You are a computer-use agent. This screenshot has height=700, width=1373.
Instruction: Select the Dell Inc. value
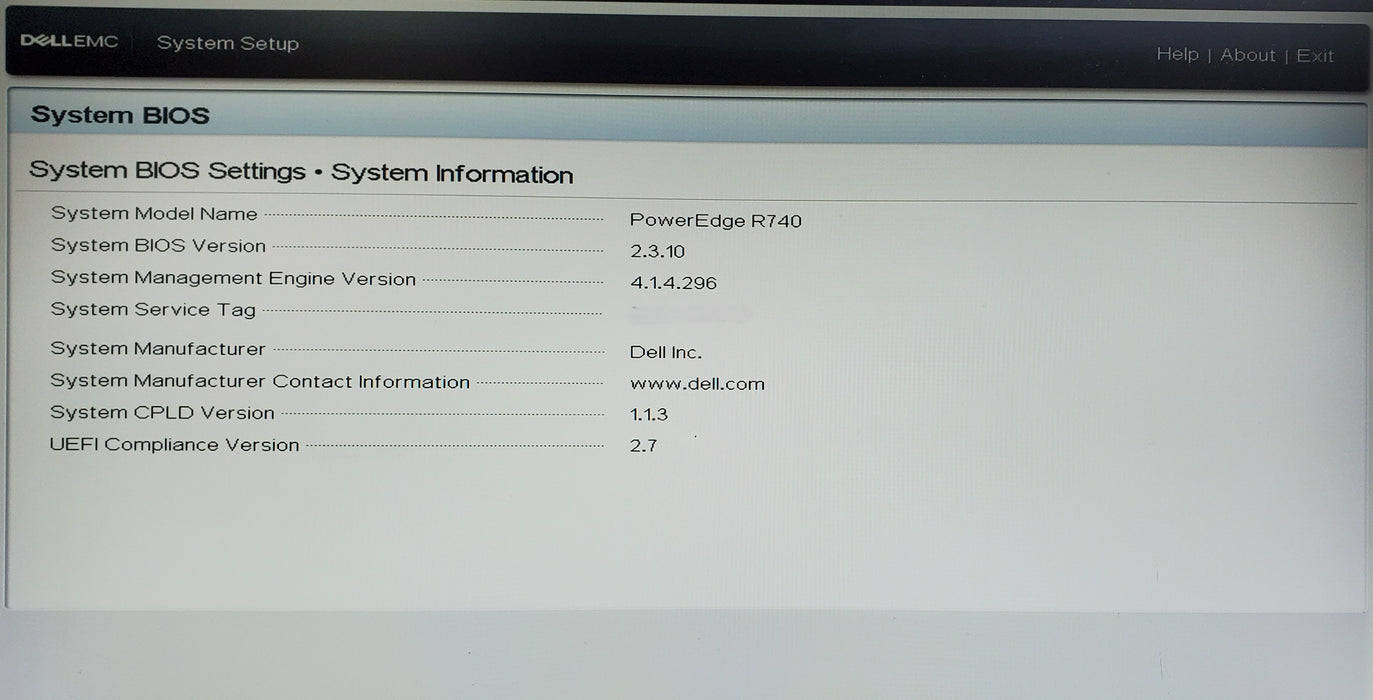pos(666,352)
